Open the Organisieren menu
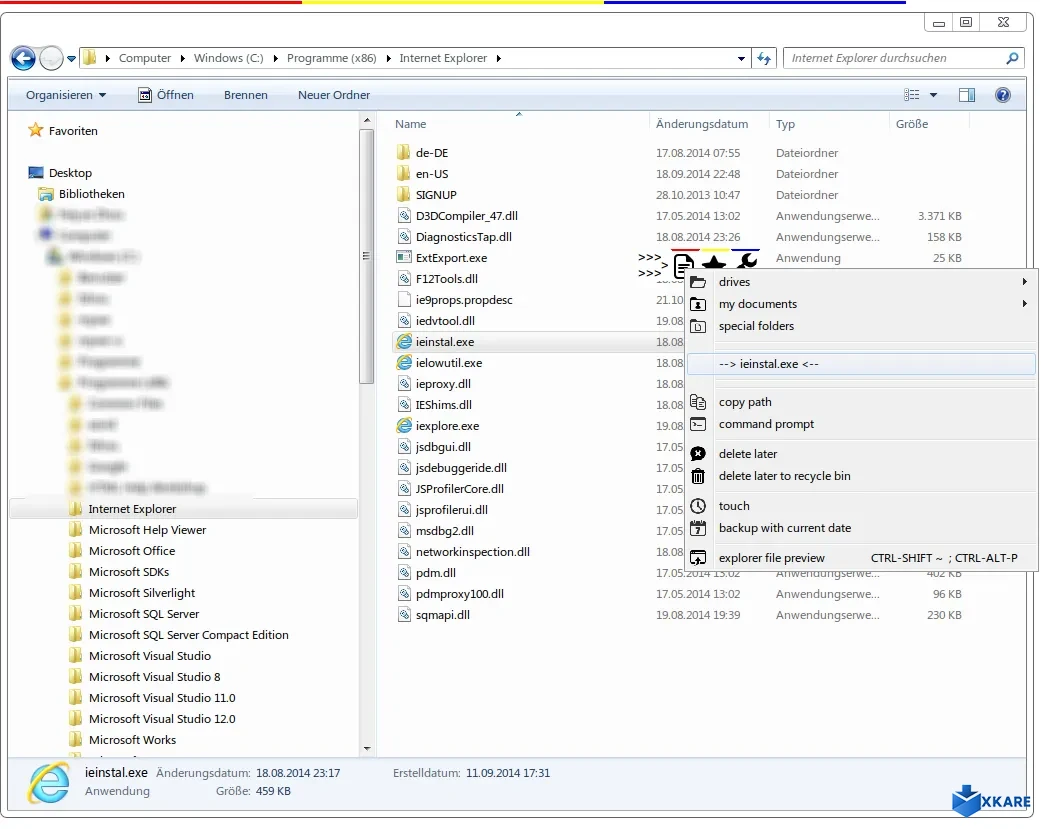 tap(66, 95)
